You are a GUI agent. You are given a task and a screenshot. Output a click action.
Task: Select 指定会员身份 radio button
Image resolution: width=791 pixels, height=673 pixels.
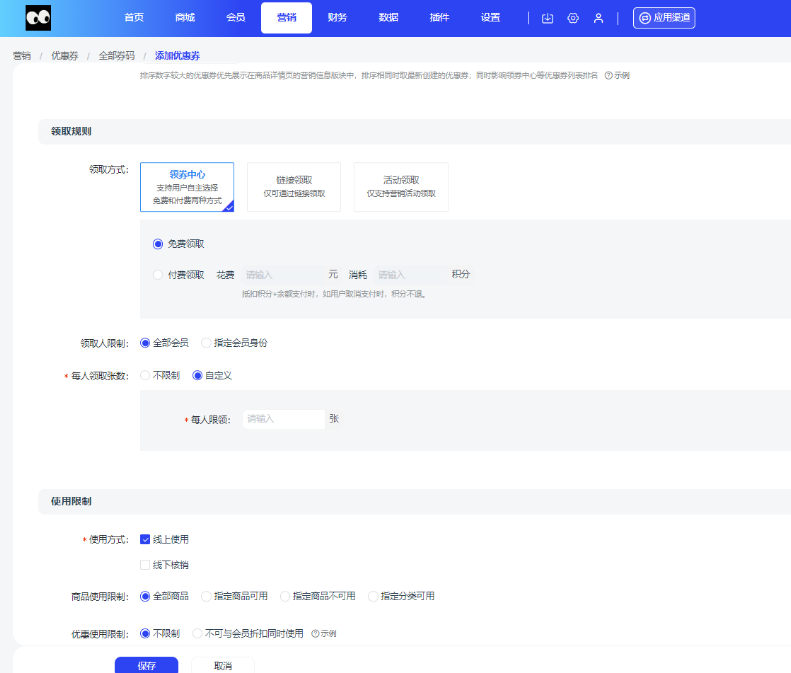(x=206, y=343)
